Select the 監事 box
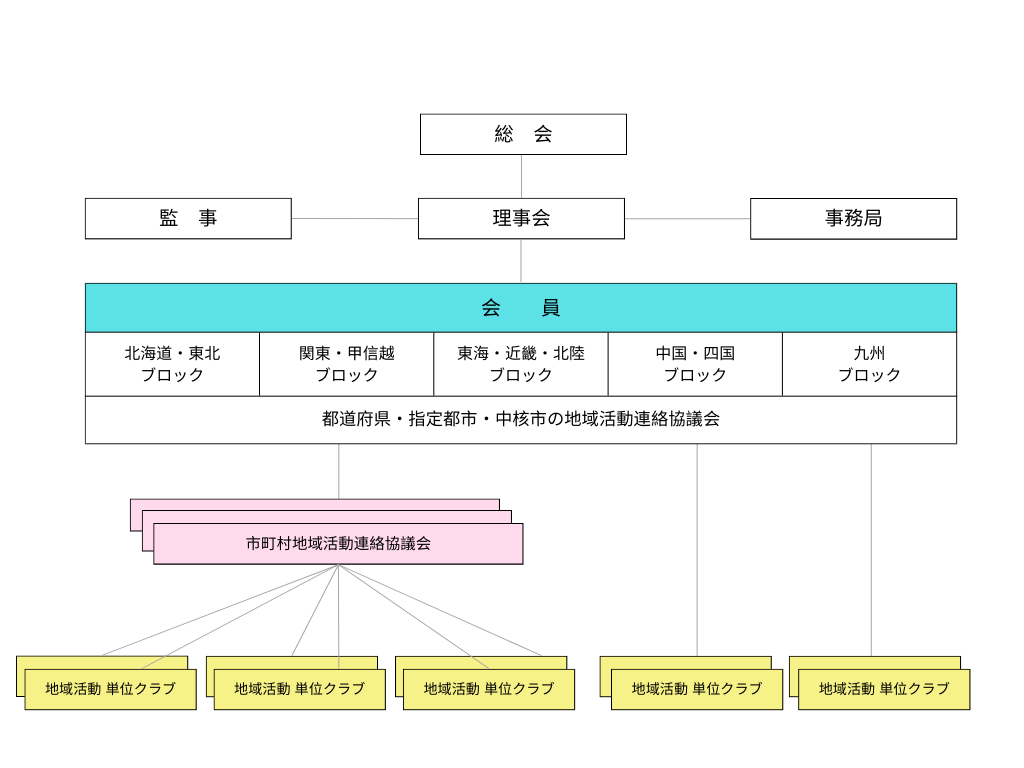Image resolution: width=1024 pixels, height=768 pixels. tap(188, 218)
